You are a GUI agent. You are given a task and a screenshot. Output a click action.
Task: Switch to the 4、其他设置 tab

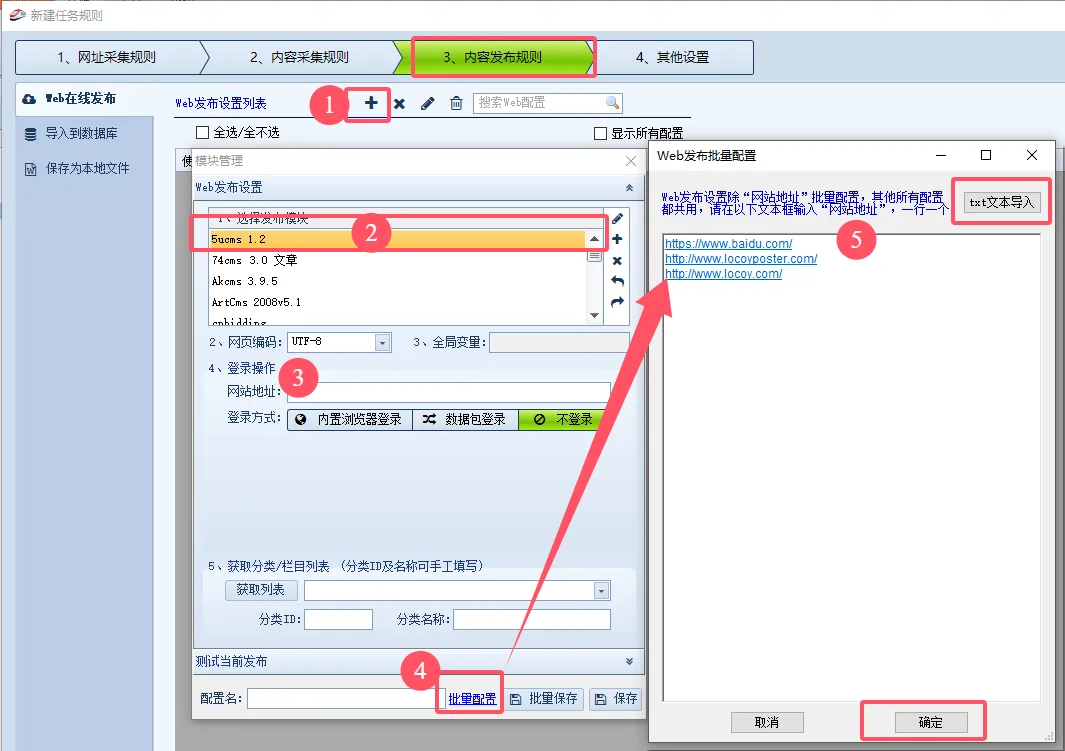[672, 57]
